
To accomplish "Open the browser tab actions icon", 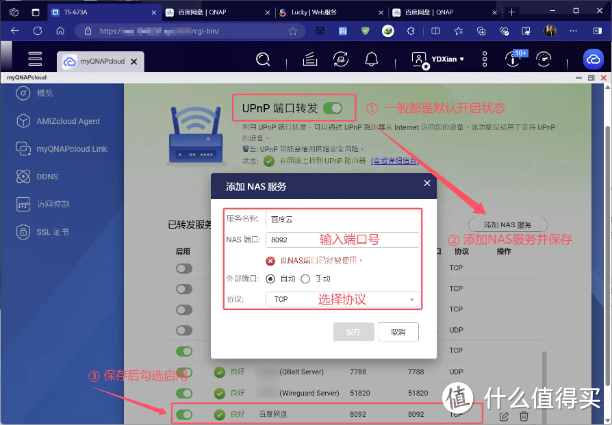I will 36,12.
